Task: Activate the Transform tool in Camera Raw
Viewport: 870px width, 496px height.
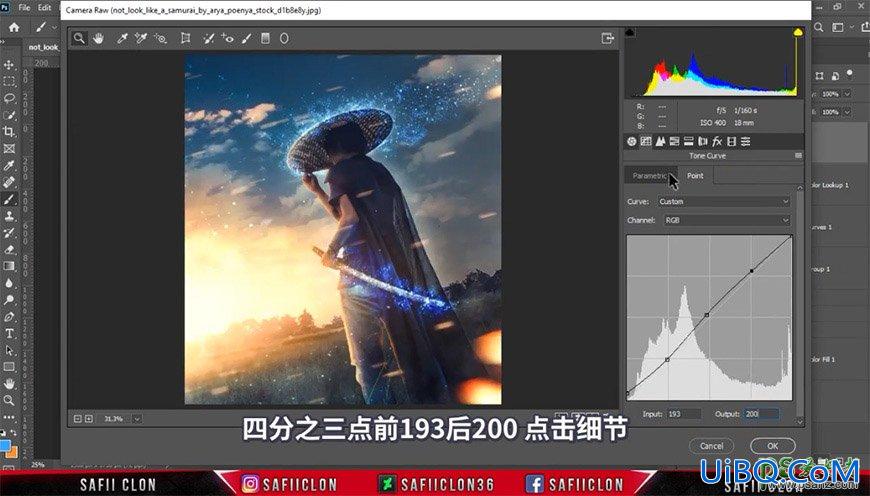Action: click(x=186, y=38)
